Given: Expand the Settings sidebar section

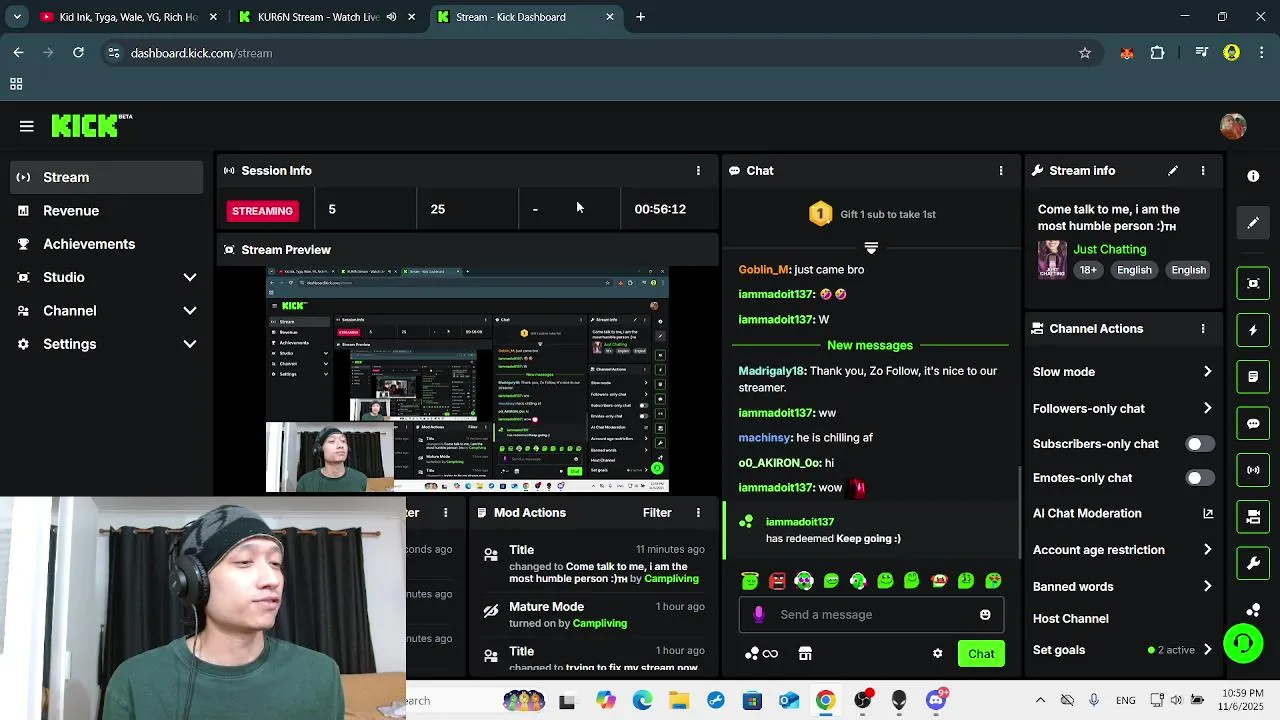Looking at the screenshot, I should coord(190,344).
